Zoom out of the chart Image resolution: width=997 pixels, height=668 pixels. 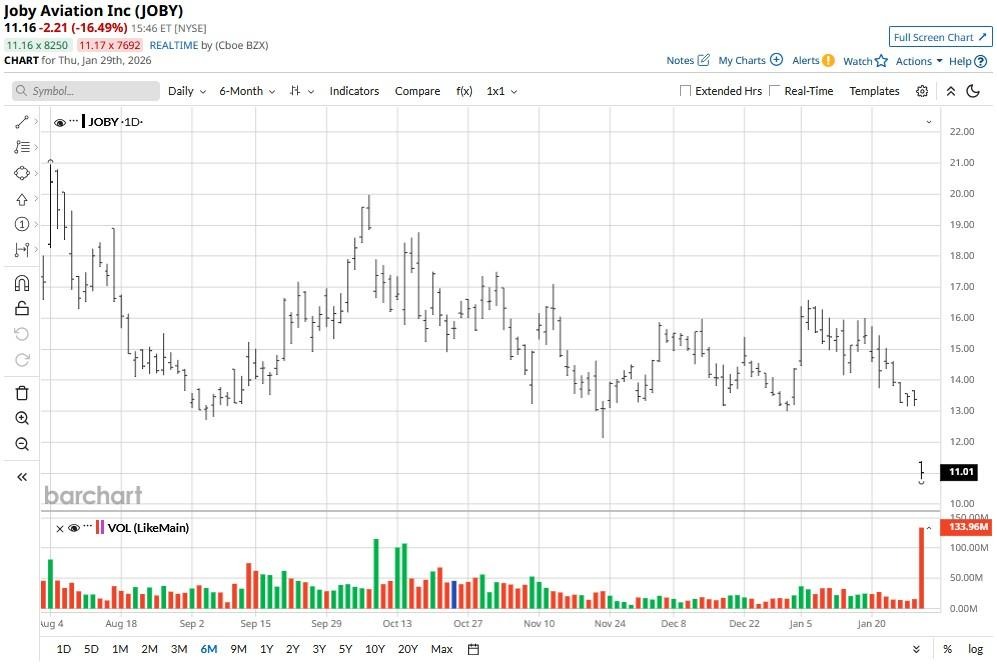click(x=22, y=444)
